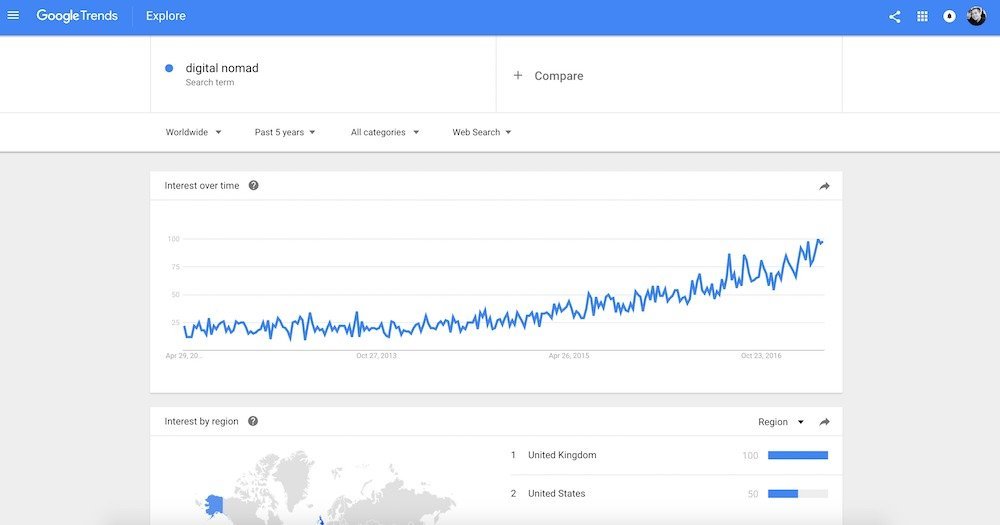Click the plus icon to compare
Screen dimensions: 1000x525
518,75
